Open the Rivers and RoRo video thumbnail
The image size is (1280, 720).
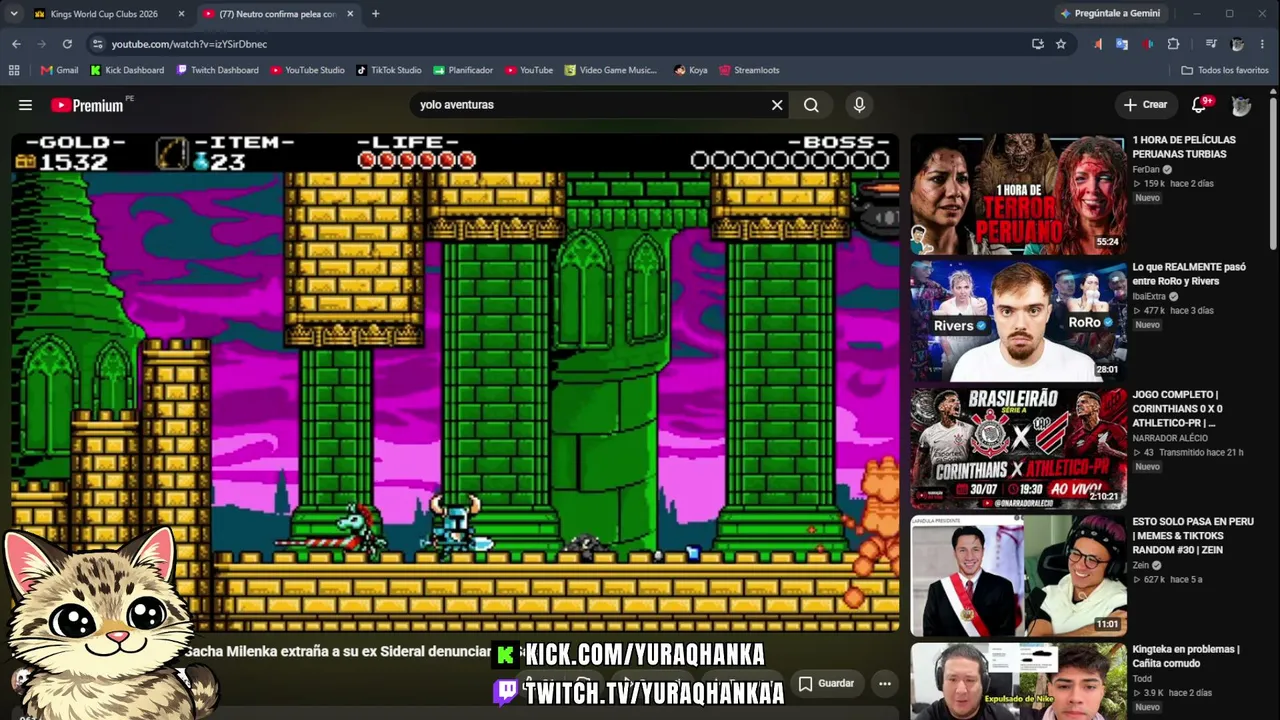[x=1018, y=321]
